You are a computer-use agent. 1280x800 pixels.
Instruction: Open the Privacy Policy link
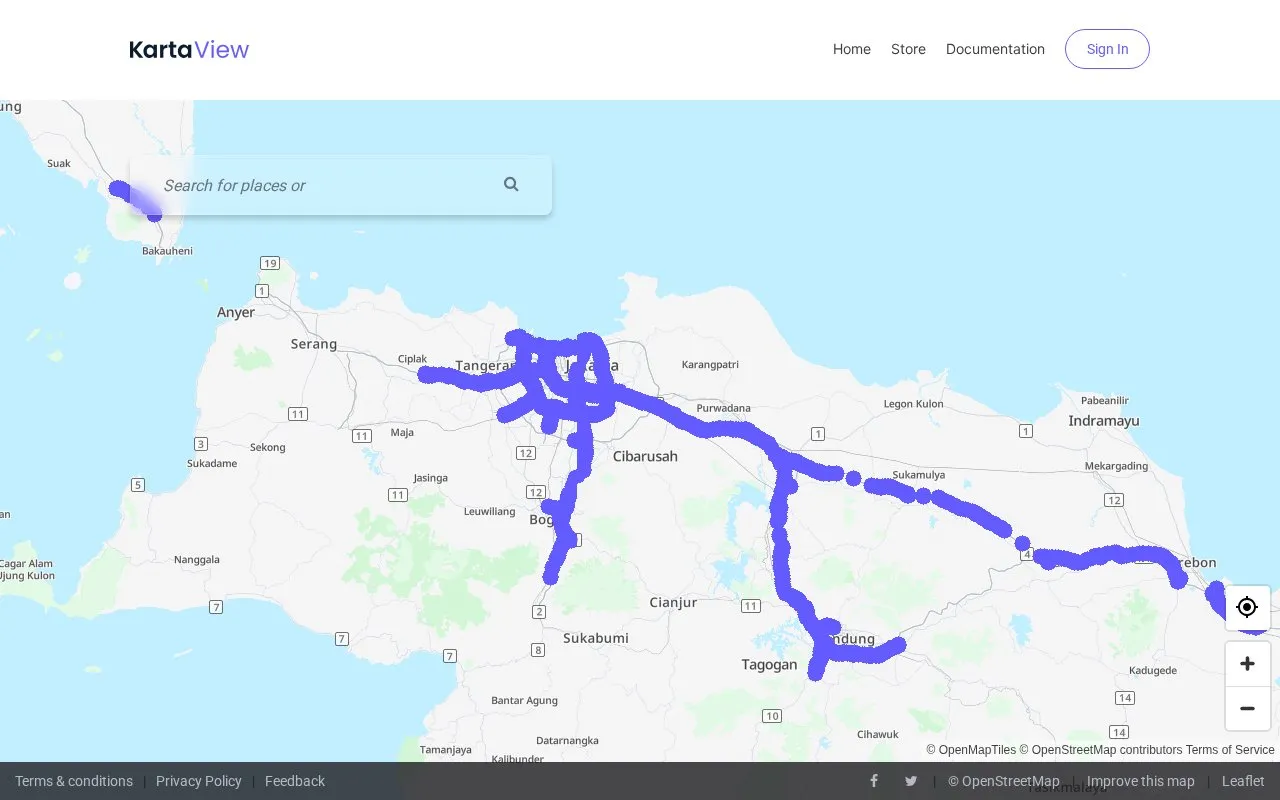click(x=199, y=781)
